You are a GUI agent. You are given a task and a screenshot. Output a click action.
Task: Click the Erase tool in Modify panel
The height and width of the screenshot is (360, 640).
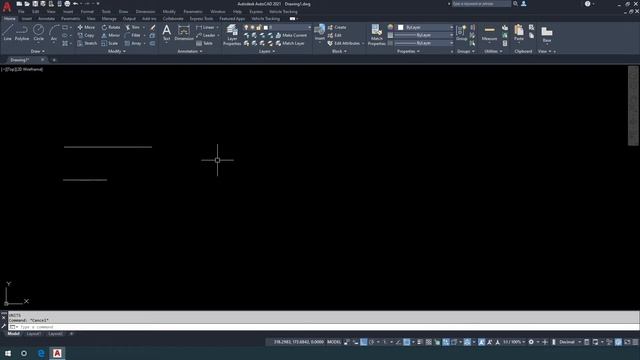(153, 27)
